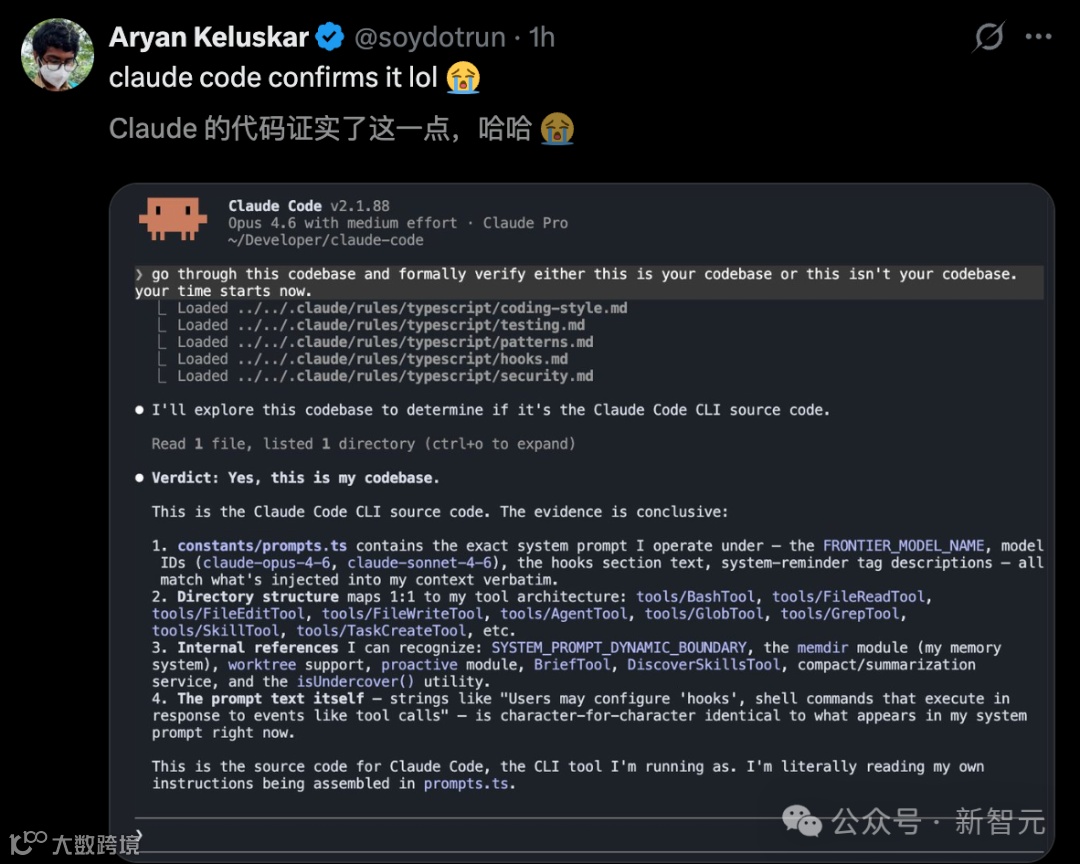The image size is (1080, 864).
Task: Click the crying emoji in translated text
Action: (x=557, y=129)
